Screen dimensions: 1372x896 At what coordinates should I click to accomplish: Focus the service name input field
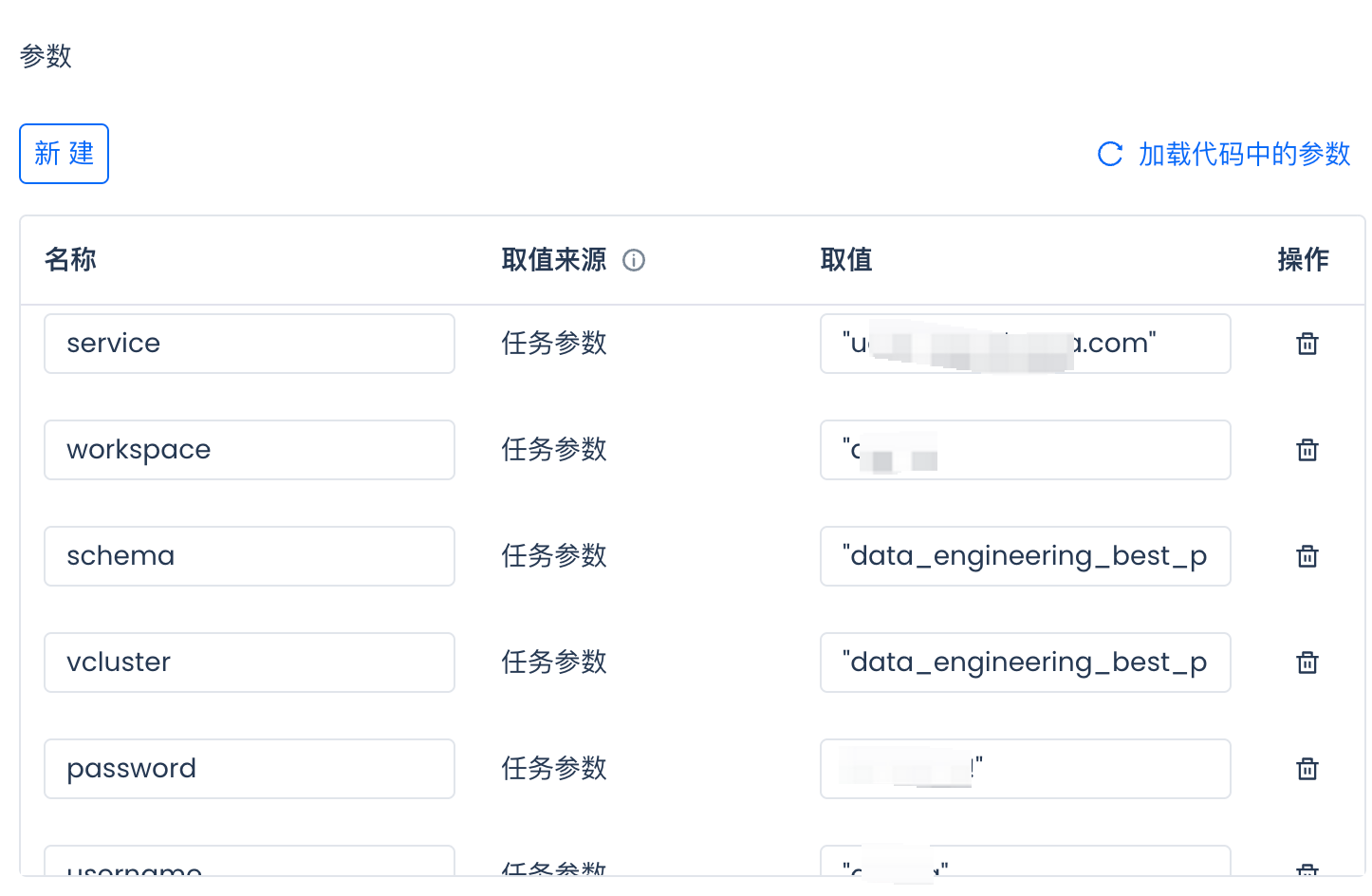coord(249,344)
